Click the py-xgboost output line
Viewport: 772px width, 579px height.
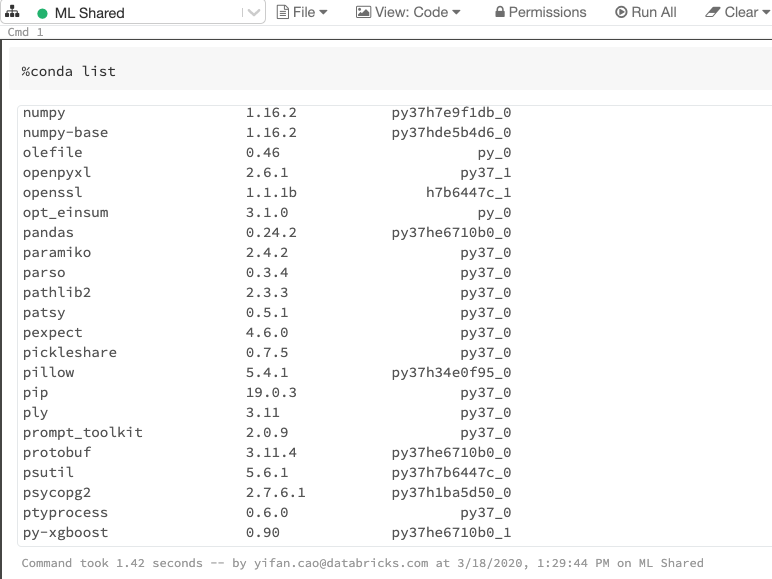[65, 532]
